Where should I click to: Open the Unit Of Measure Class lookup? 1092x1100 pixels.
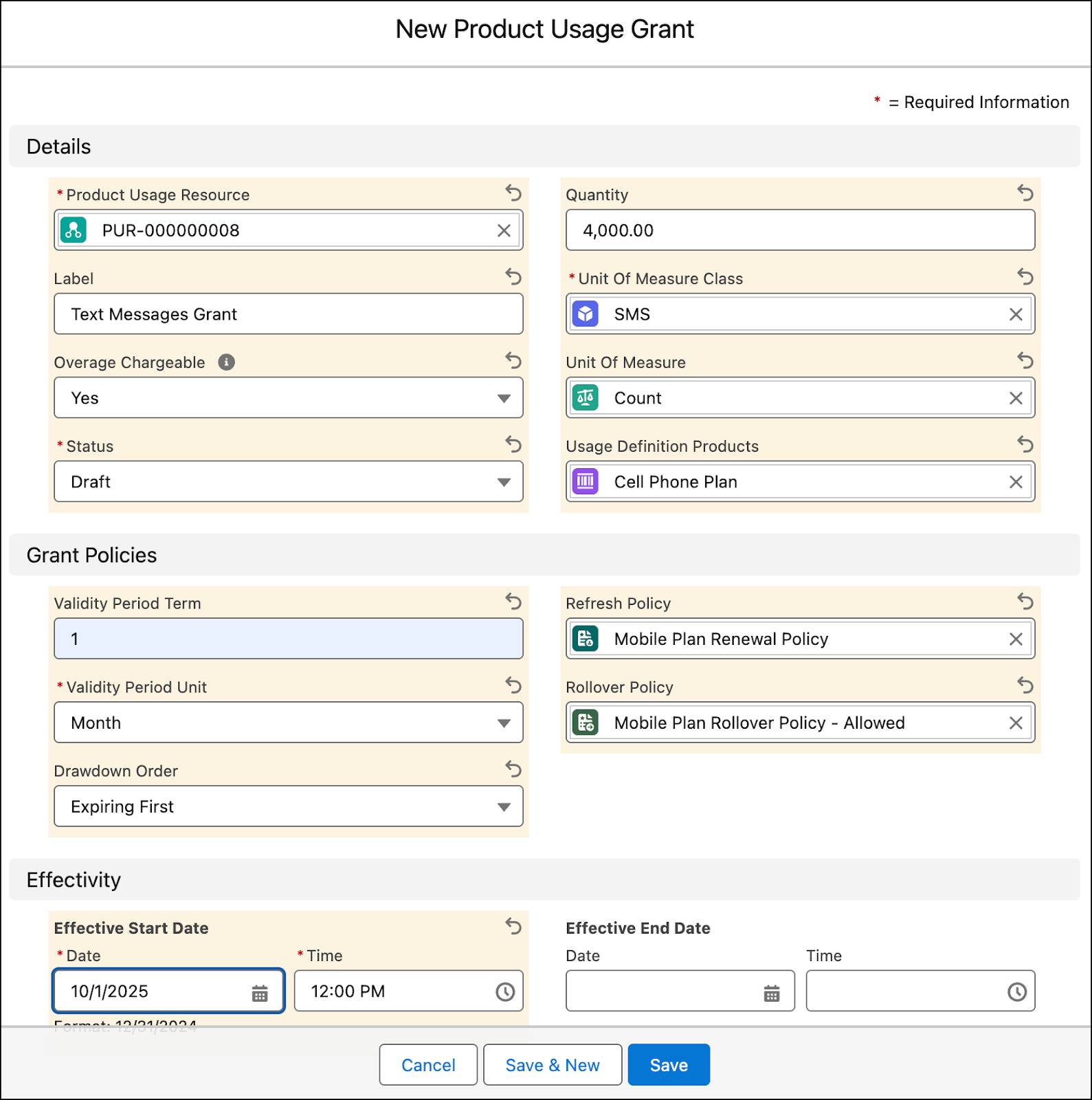tap(801, 314)
